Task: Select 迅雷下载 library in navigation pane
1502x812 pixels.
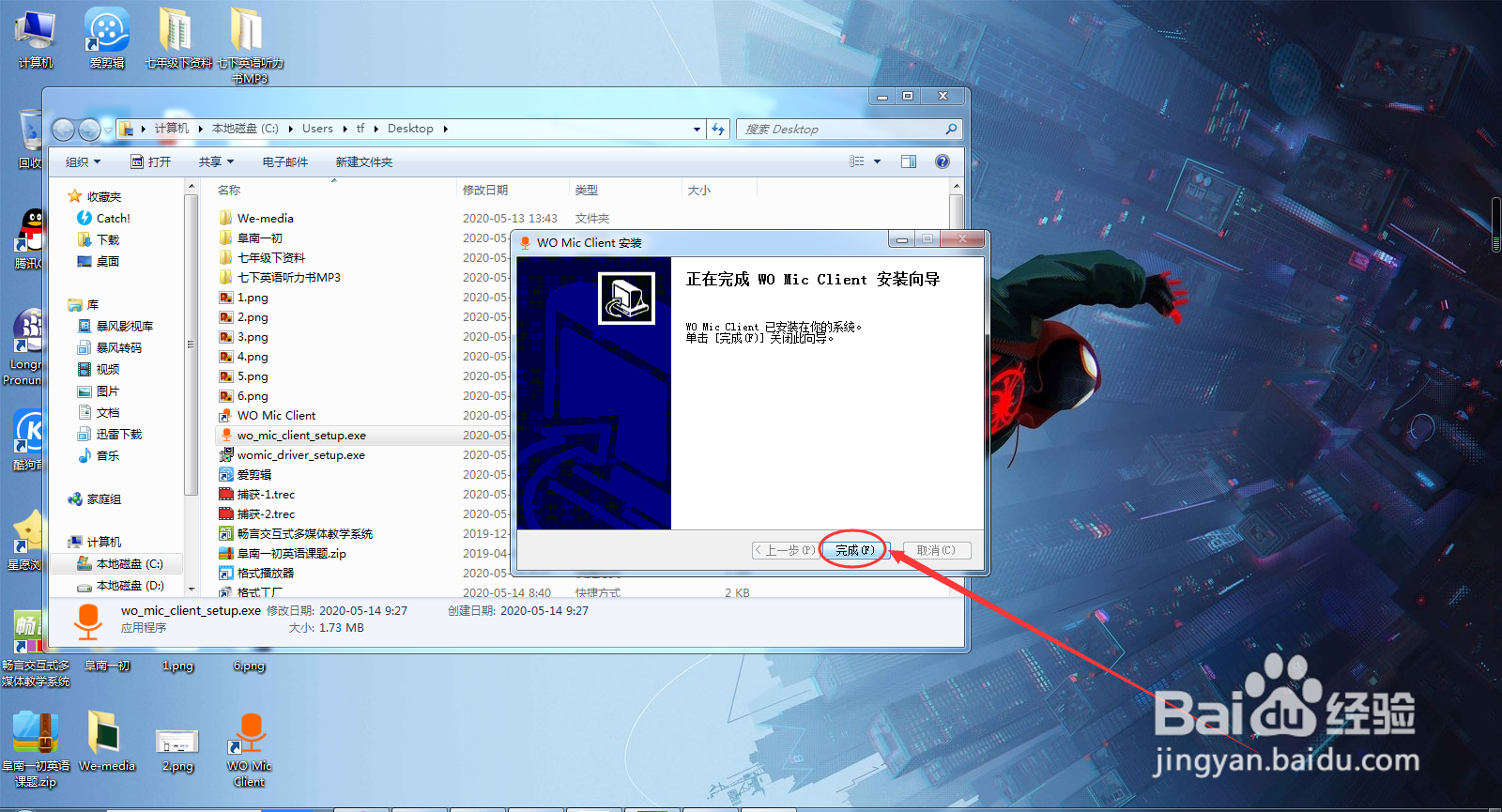Action: click(110, 434)
